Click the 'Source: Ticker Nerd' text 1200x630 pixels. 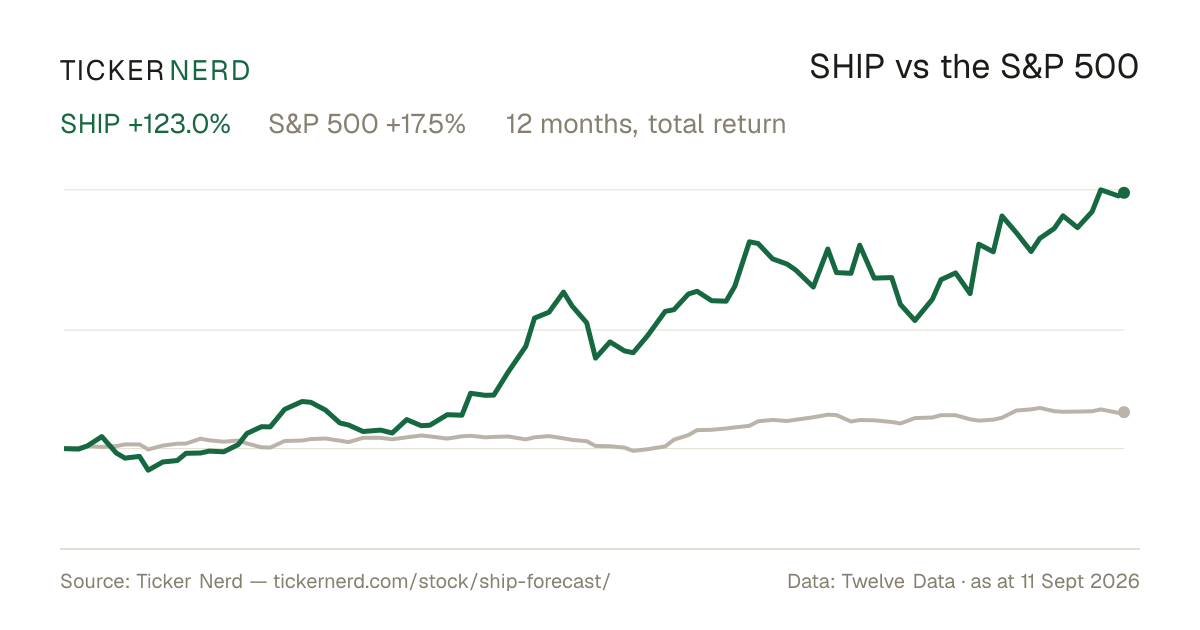tap(151, 581)
